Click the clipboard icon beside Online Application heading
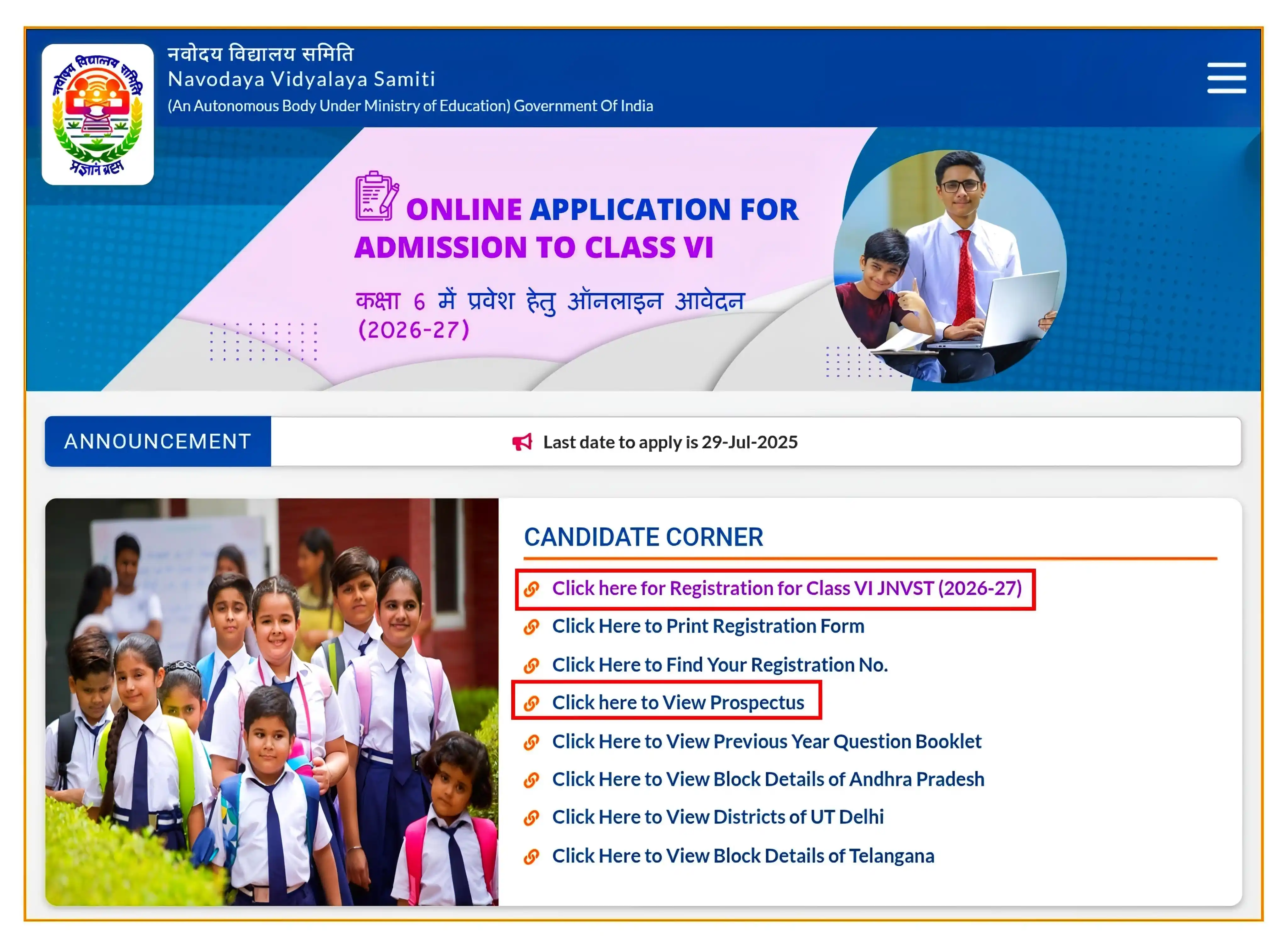The width and height of the screenshot is (1288, 949). [x=377, y=196]
